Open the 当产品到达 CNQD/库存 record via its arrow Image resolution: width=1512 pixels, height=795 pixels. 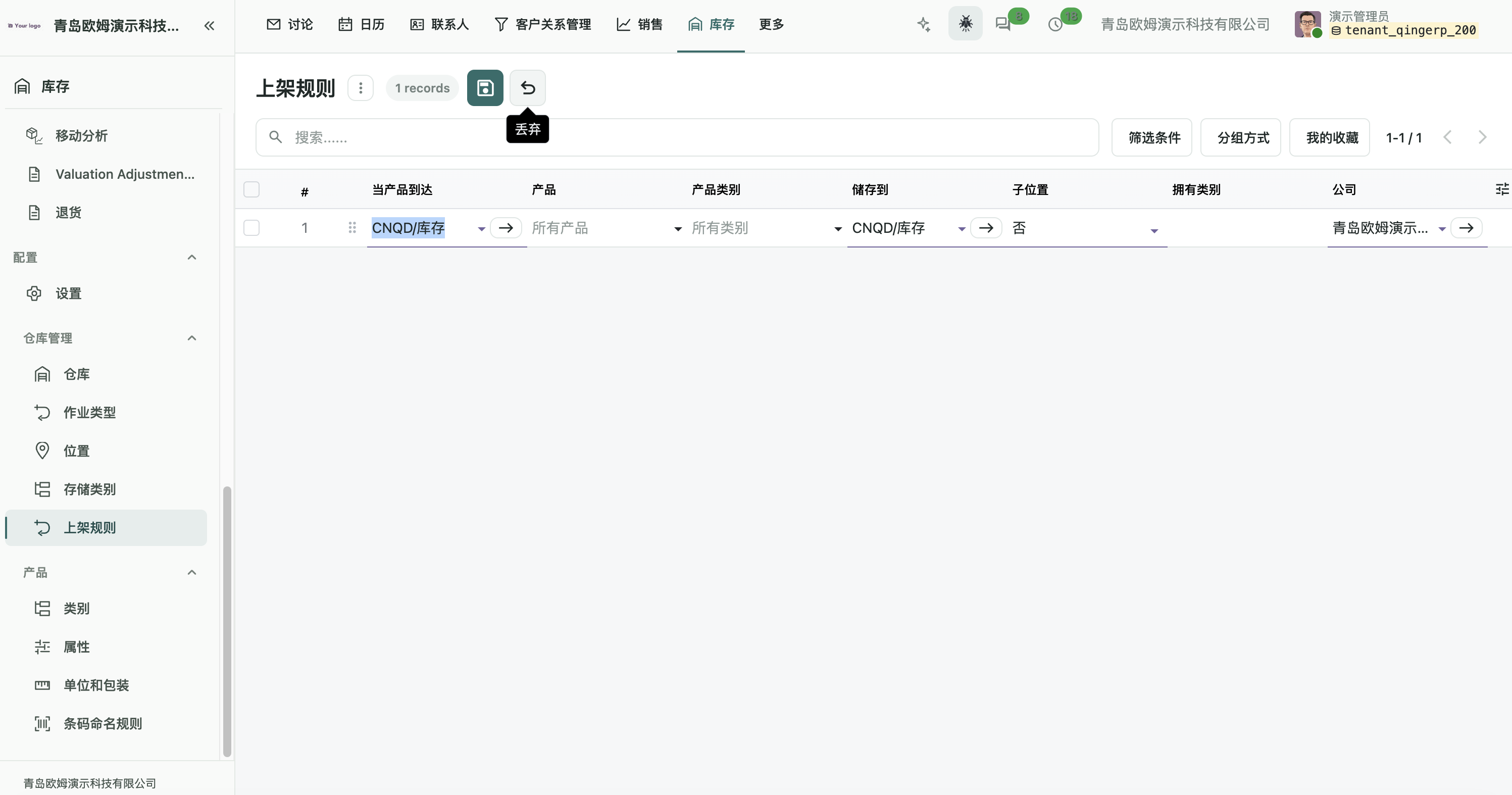(x=506, y=228)
